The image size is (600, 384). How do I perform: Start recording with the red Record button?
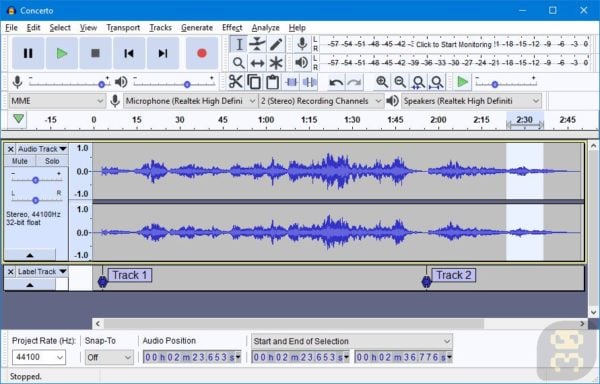[x=202, y=53]
